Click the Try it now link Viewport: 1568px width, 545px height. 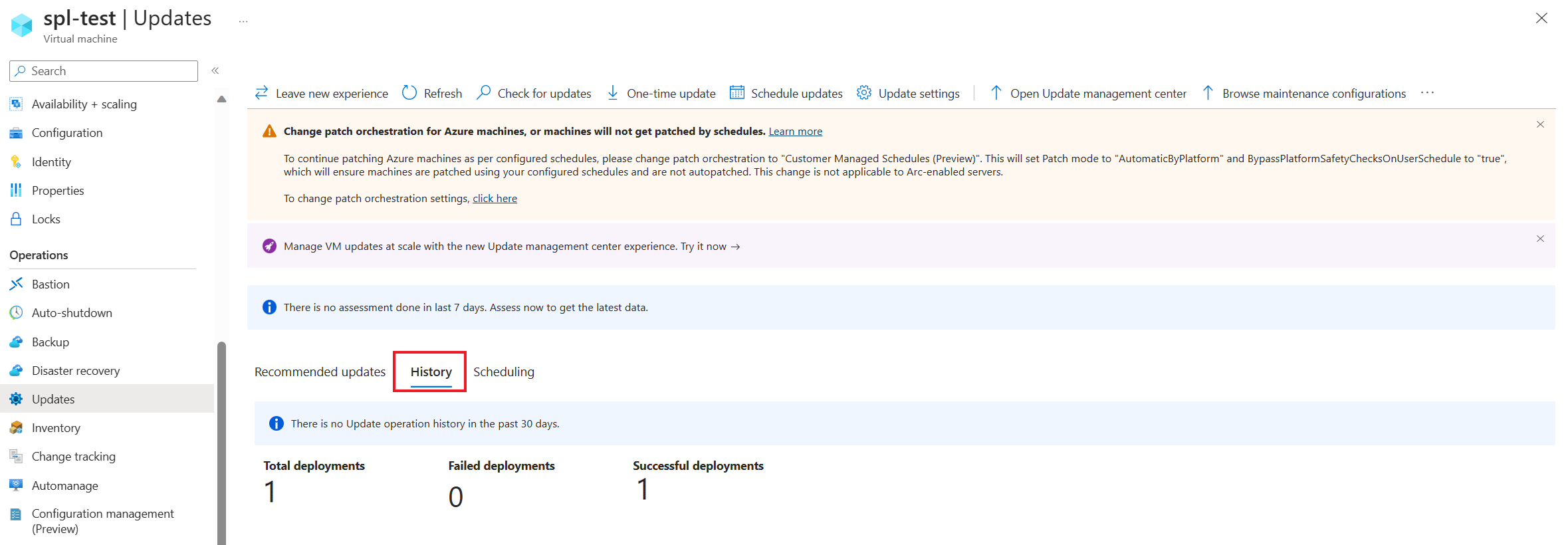click(710, 247)
